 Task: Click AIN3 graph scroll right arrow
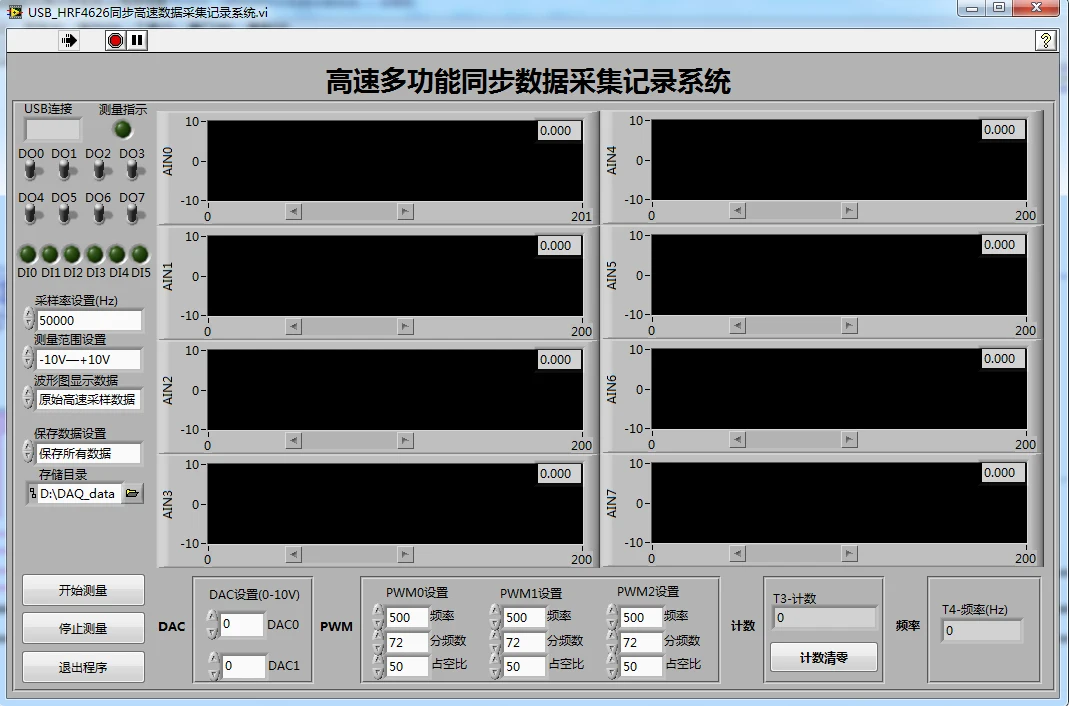(406, 554)
